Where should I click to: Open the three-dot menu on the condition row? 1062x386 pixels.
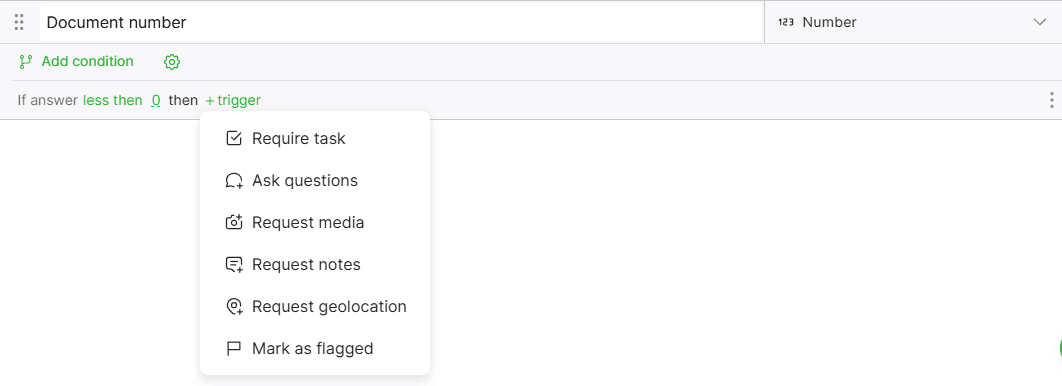(x=1051, y=100)
